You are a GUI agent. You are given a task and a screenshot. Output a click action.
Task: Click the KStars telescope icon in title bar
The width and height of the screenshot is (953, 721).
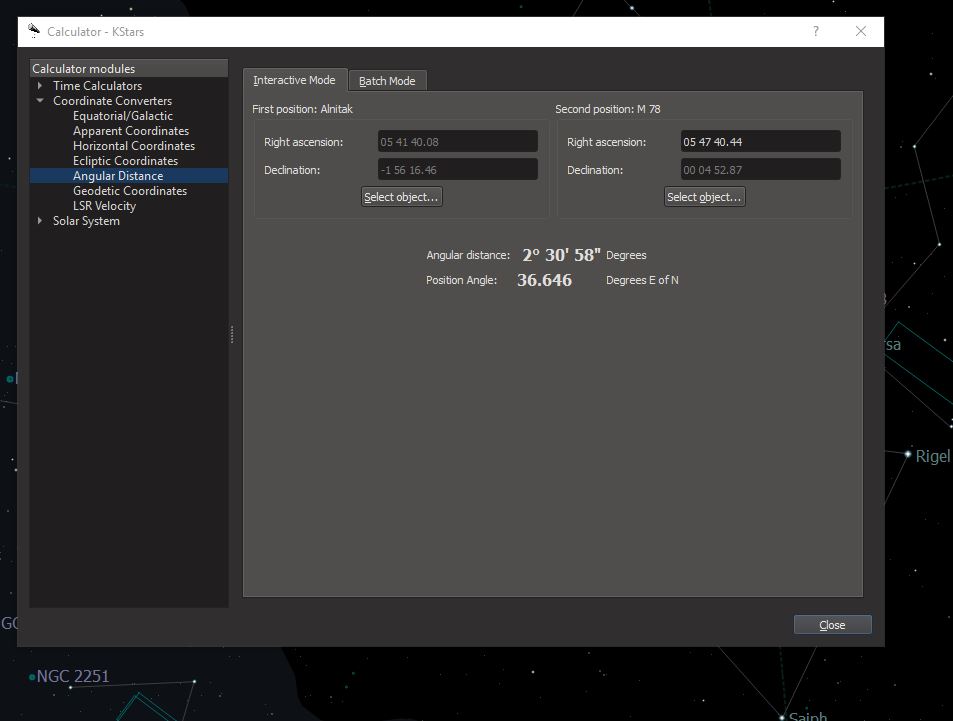(34, 30)
